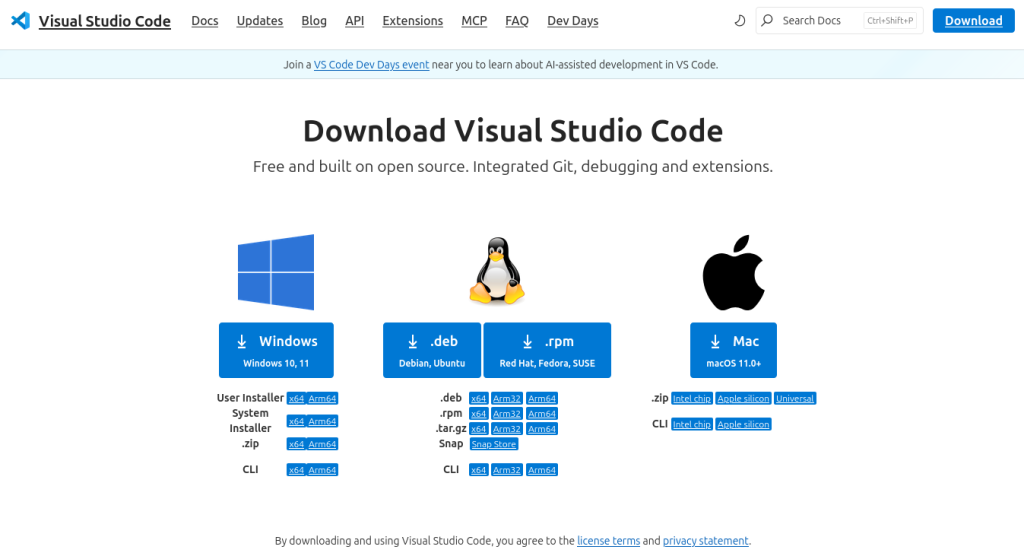Toggle the dark theme moon icon
The image size is (1024, 556).
click(740, 21)
